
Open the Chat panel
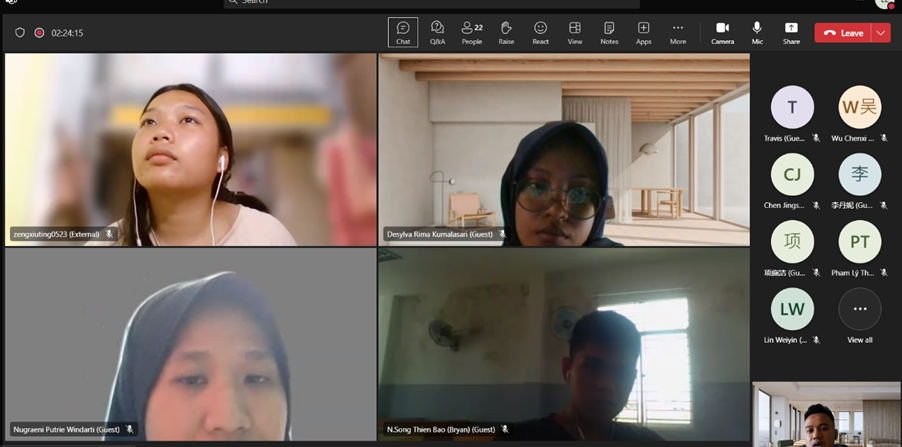pos(403,32)
